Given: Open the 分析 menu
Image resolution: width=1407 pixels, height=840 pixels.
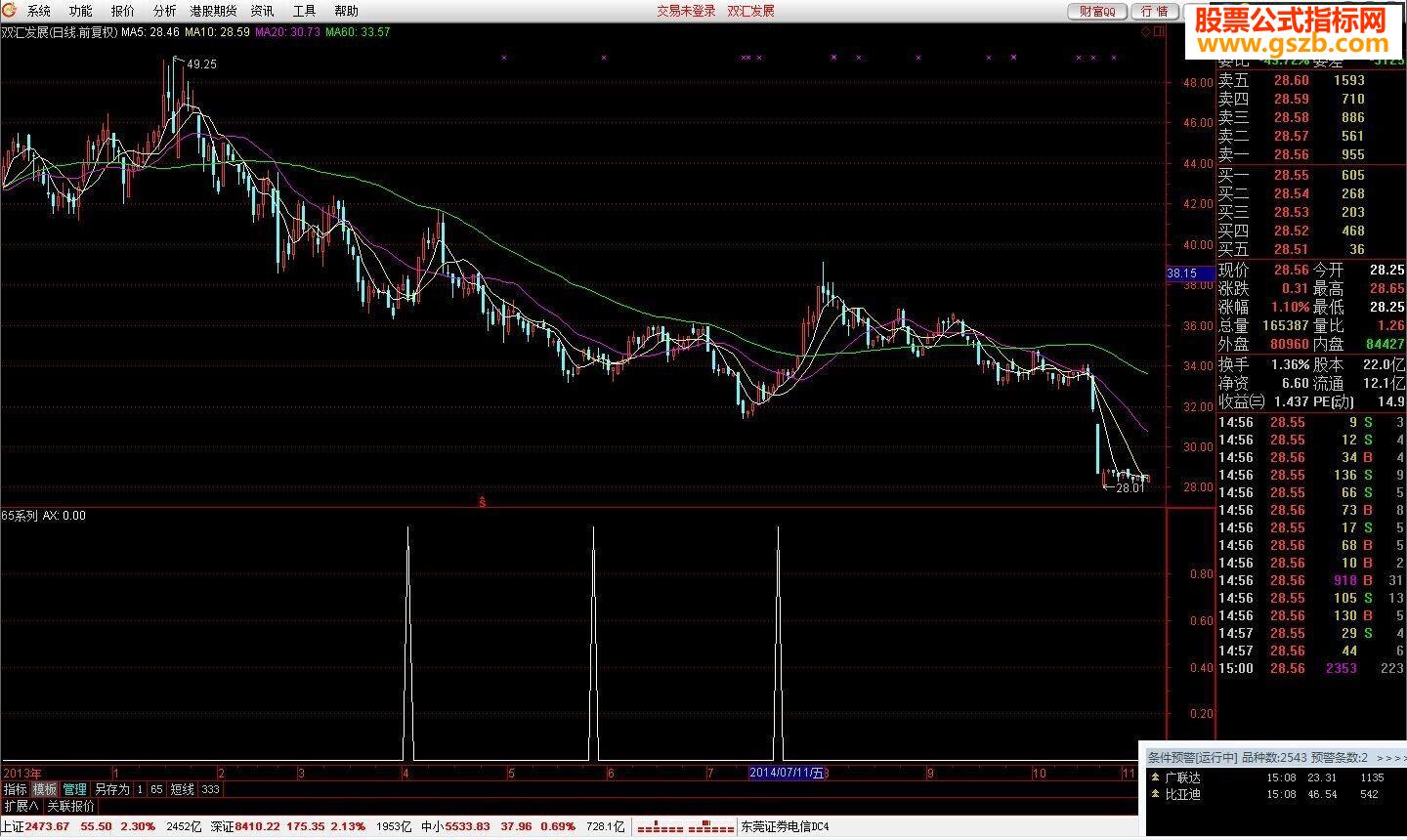Looking at the screenshot, I should 165,12.
